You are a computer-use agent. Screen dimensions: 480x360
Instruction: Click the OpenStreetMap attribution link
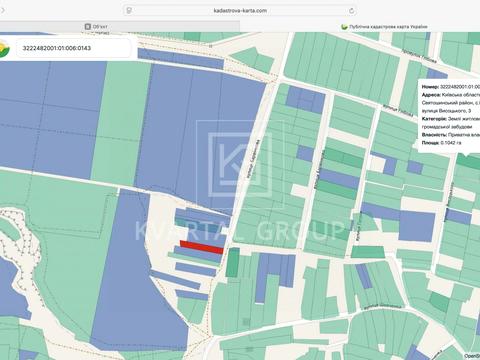472,356
